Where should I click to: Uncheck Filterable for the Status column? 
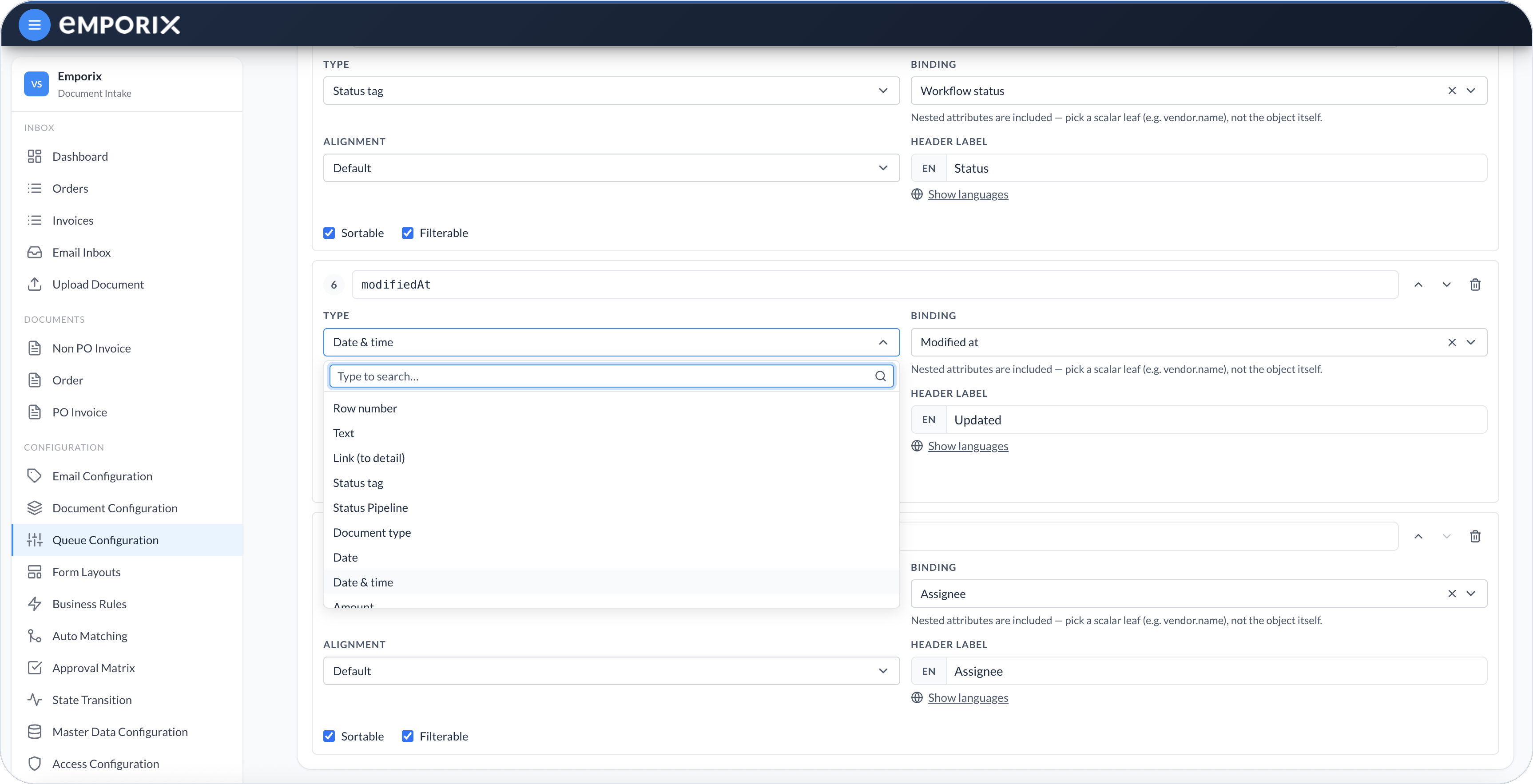408,233
